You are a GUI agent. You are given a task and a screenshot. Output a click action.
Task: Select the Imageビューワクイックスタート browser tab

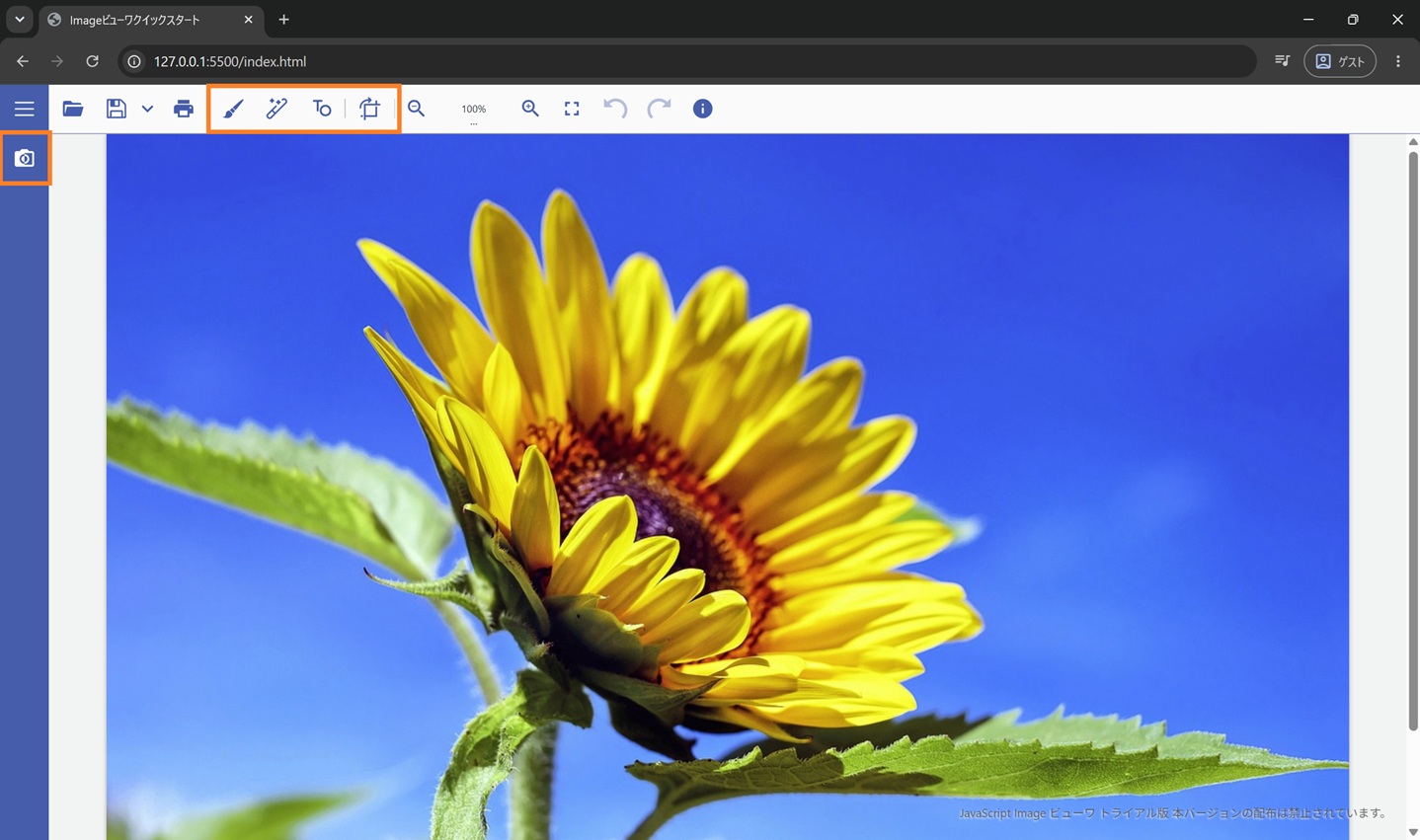point(152,20)
